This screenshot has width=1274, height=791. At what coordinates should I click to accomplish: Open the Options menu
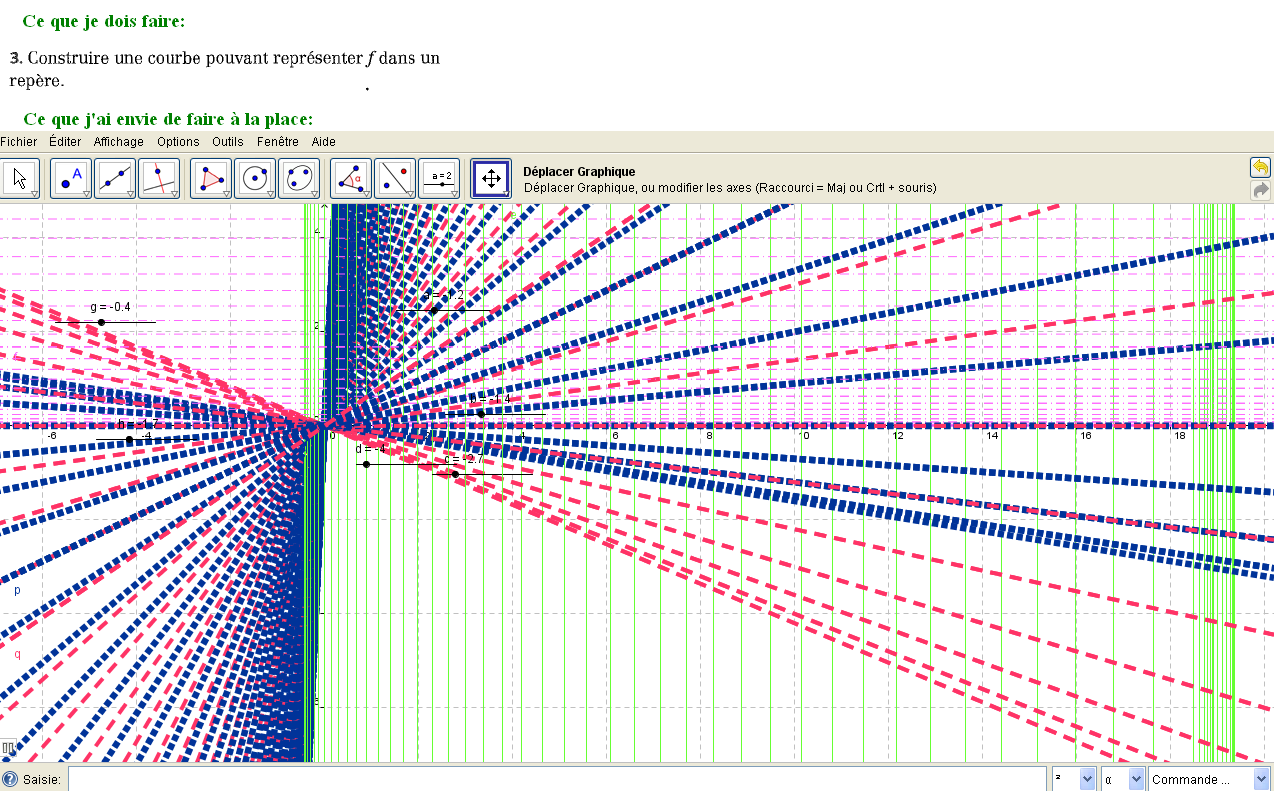[178, 142]
